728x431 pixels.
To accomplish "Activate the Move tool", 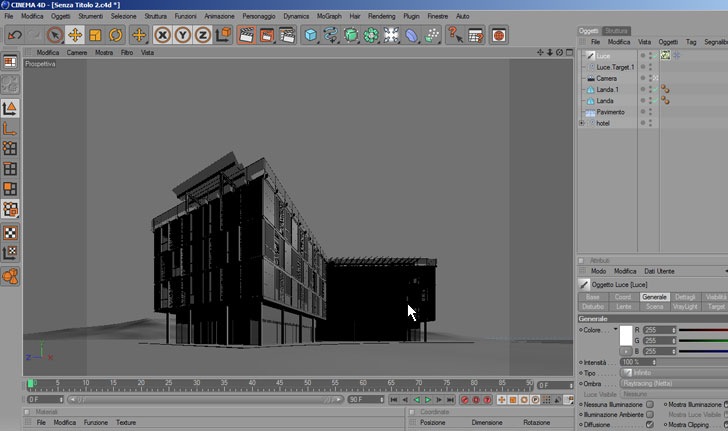I will pyautogui.click(x=75, y=35).
